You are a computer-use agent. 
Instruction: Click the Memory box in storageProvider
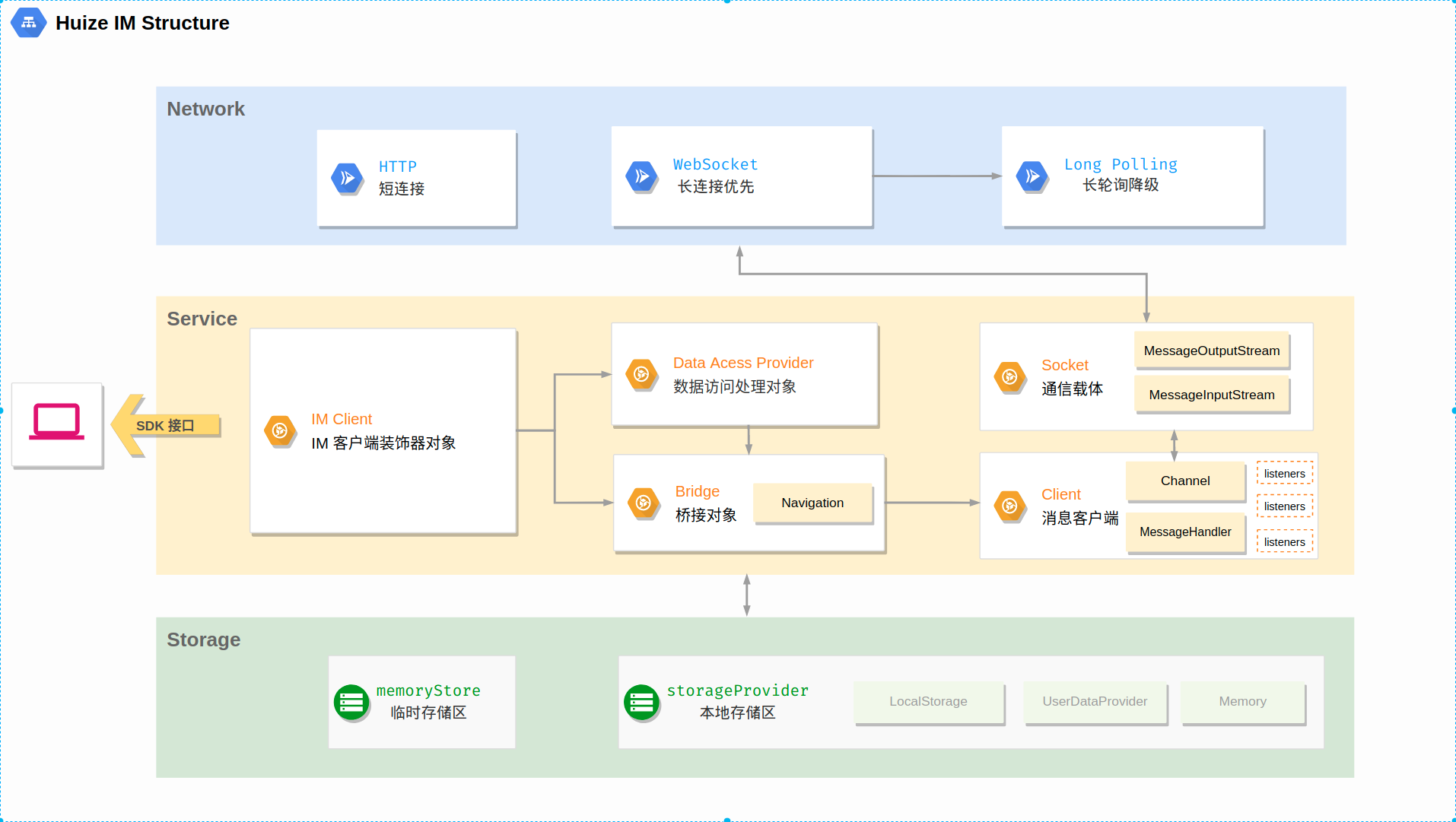pos(1242,701)
